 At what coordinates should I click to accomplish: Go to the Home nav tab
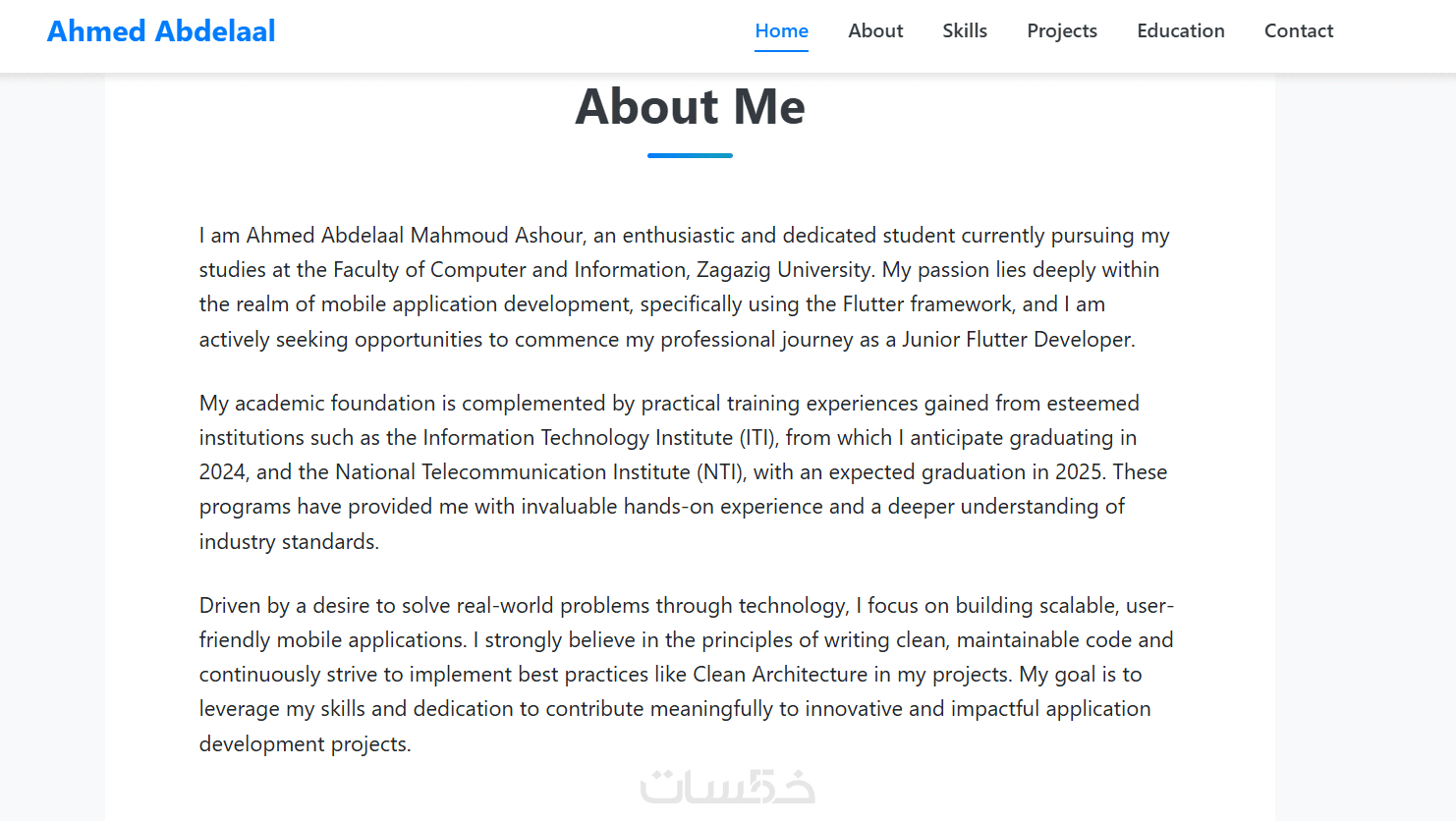(781, 30)
